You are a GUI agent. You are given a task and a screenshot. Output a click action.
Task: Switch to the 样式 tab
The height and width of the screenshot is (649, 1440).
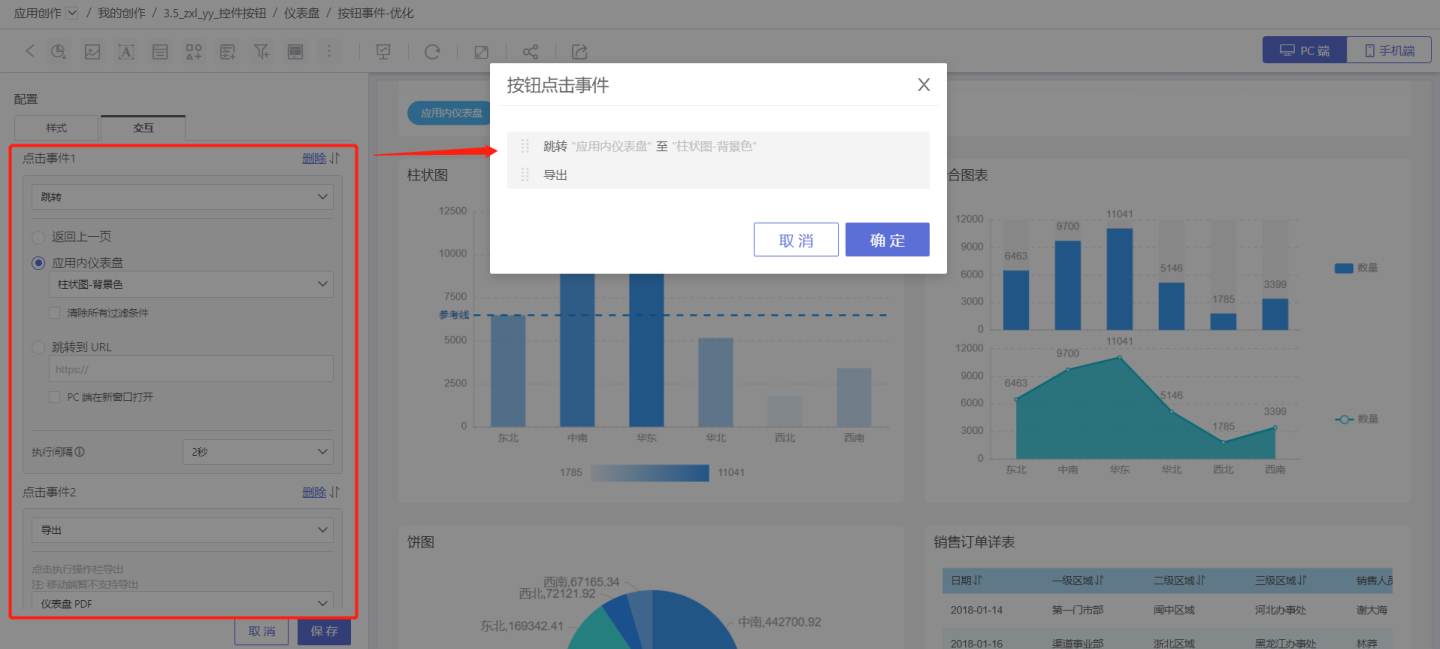tap(56, 128)
